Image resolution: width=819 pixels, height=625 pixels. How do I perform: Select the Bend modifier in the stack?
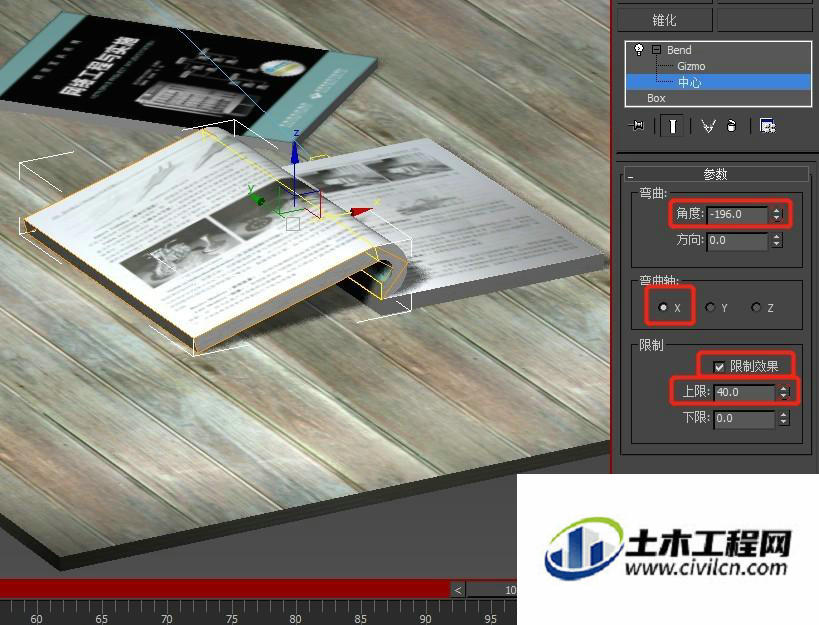click(678, 50)
